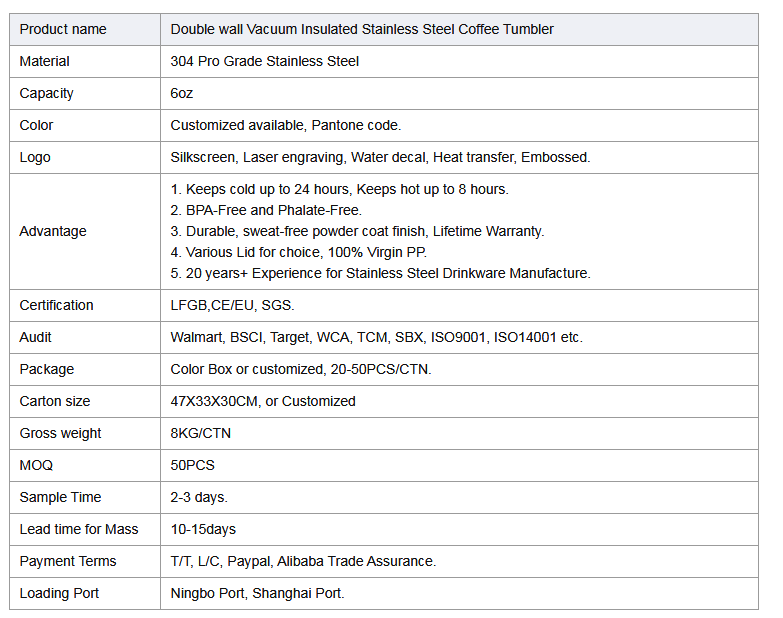Viewport: 783px width, 618px height.
Task: Click the 20 years+ Experience line
Action: 381,273
